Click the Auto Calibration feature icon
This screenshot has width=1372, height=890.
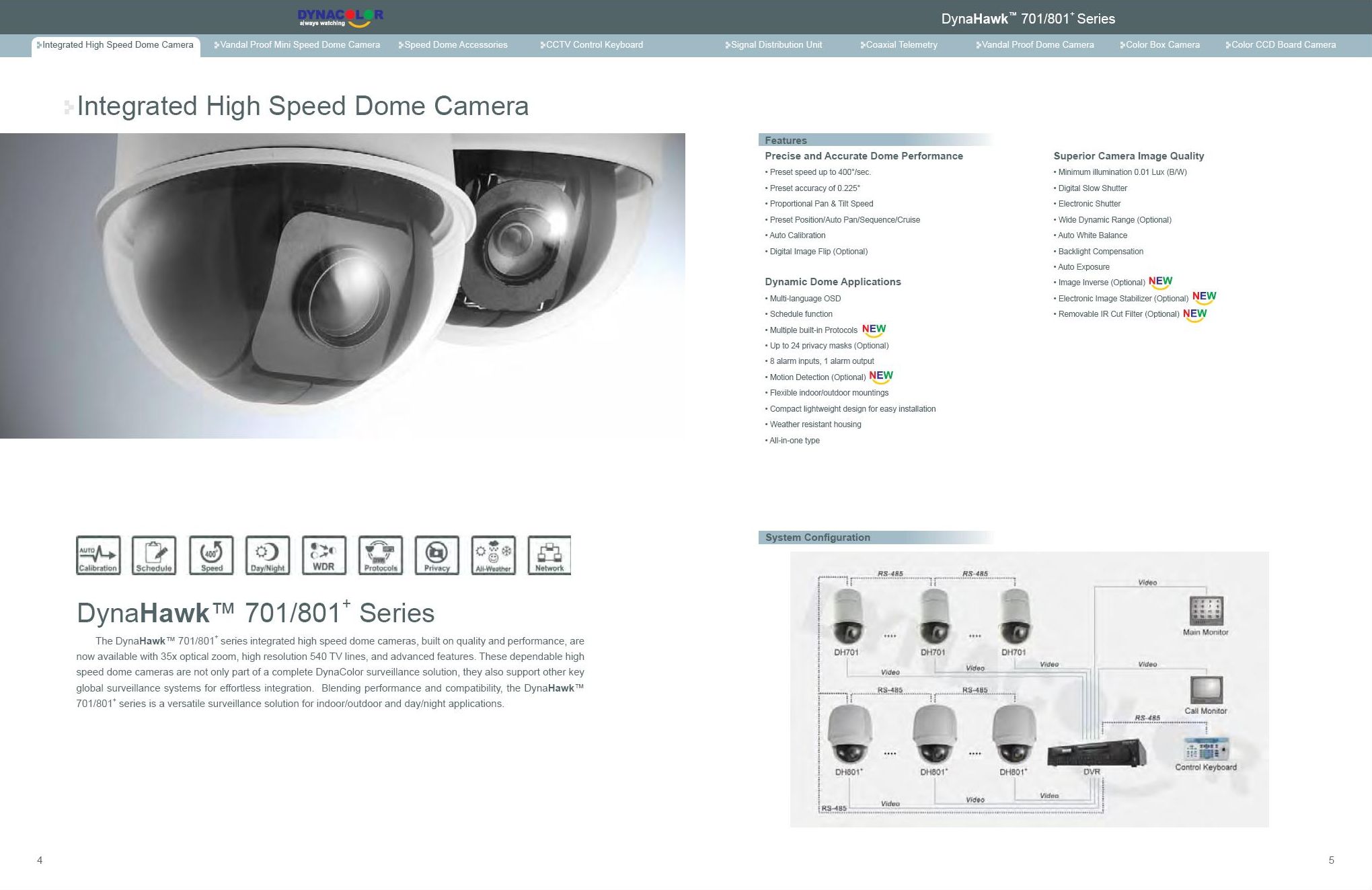click(98, 555)
